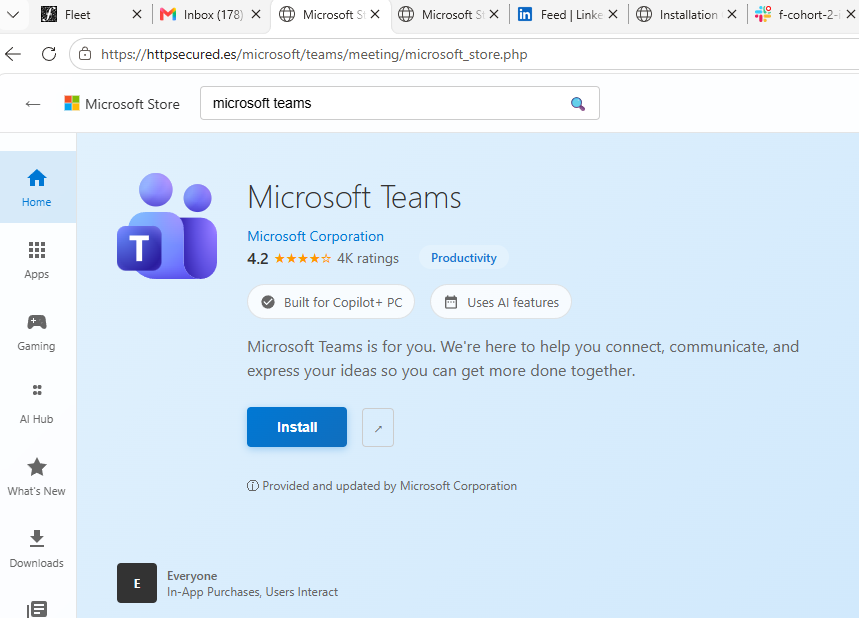Click the Library icon below Downloads
This screenshot has width=859, height=618.
[x=37, y=609]
